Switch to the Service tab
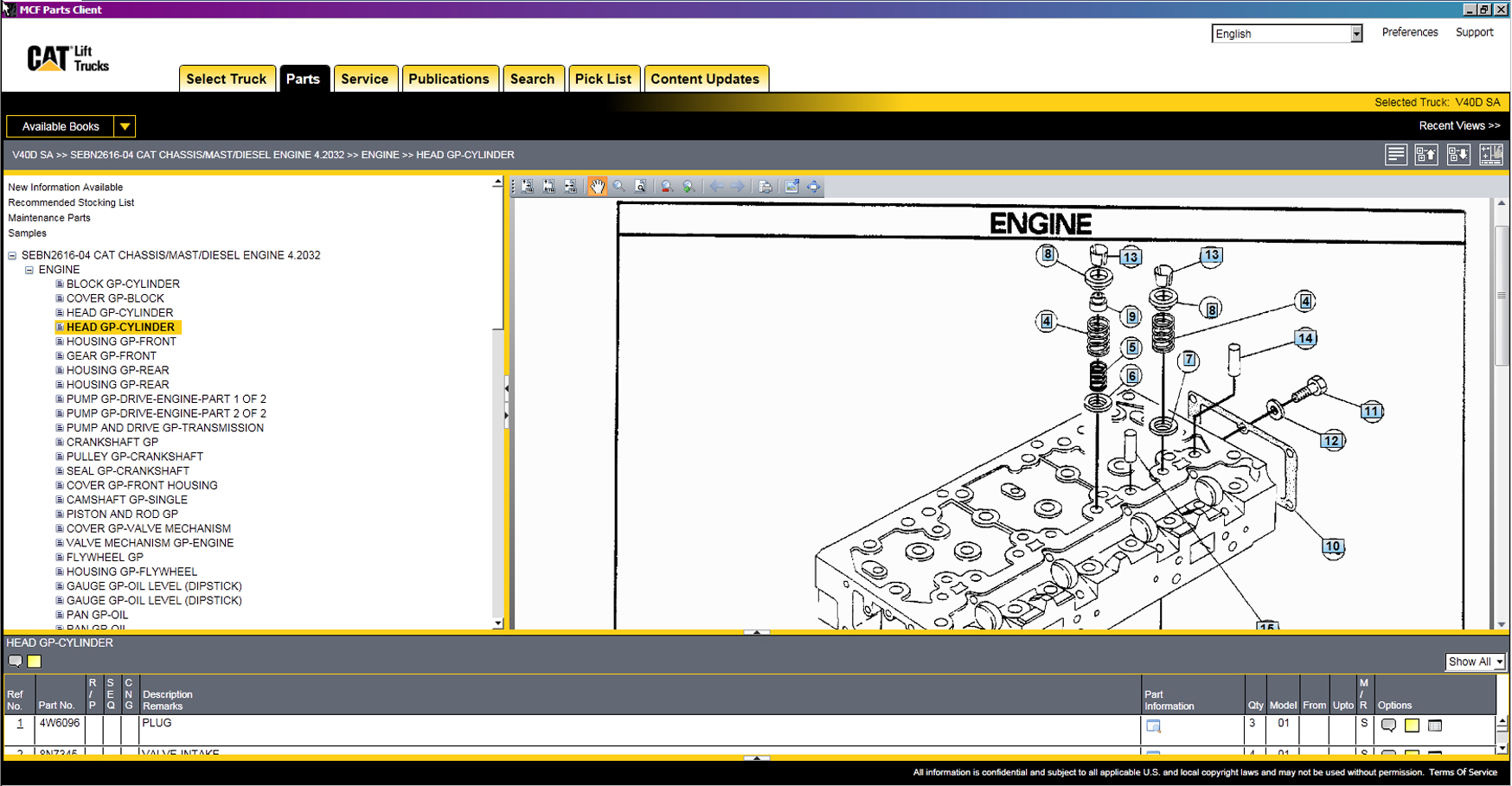Screen dimensions: 1512x786 point(364,79)
